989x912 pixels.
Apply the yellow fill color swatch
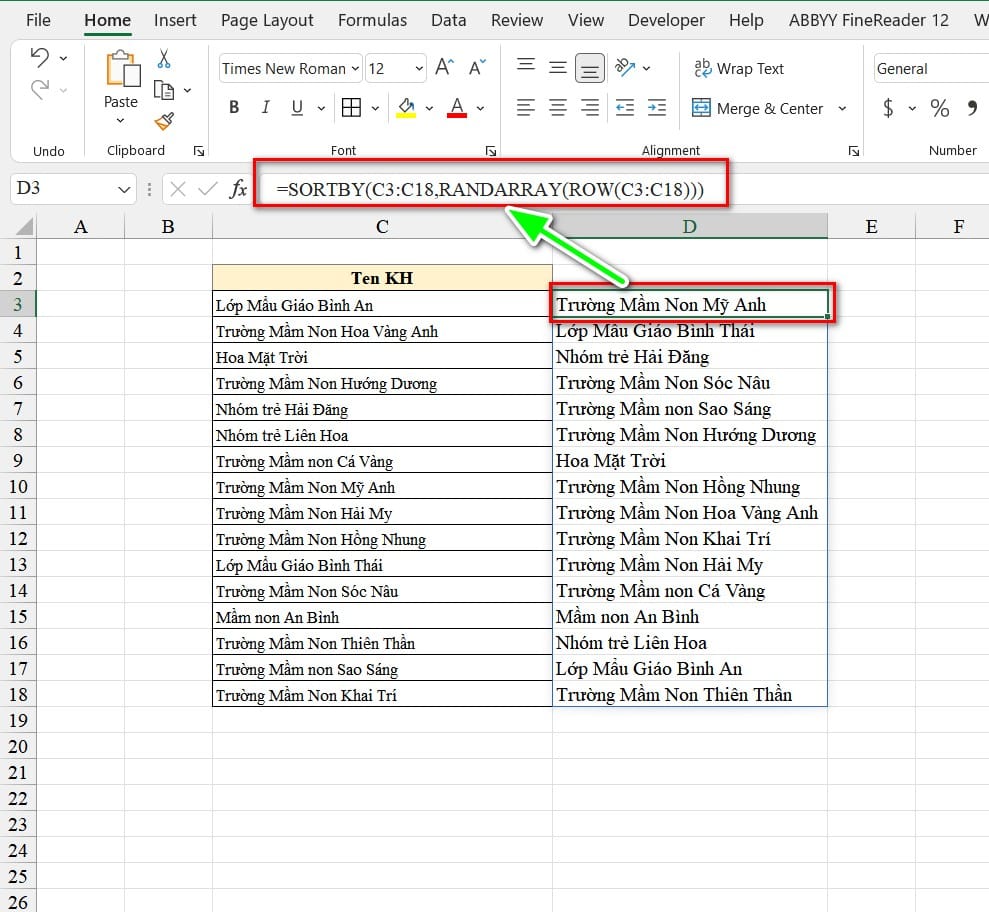(406, 108)
